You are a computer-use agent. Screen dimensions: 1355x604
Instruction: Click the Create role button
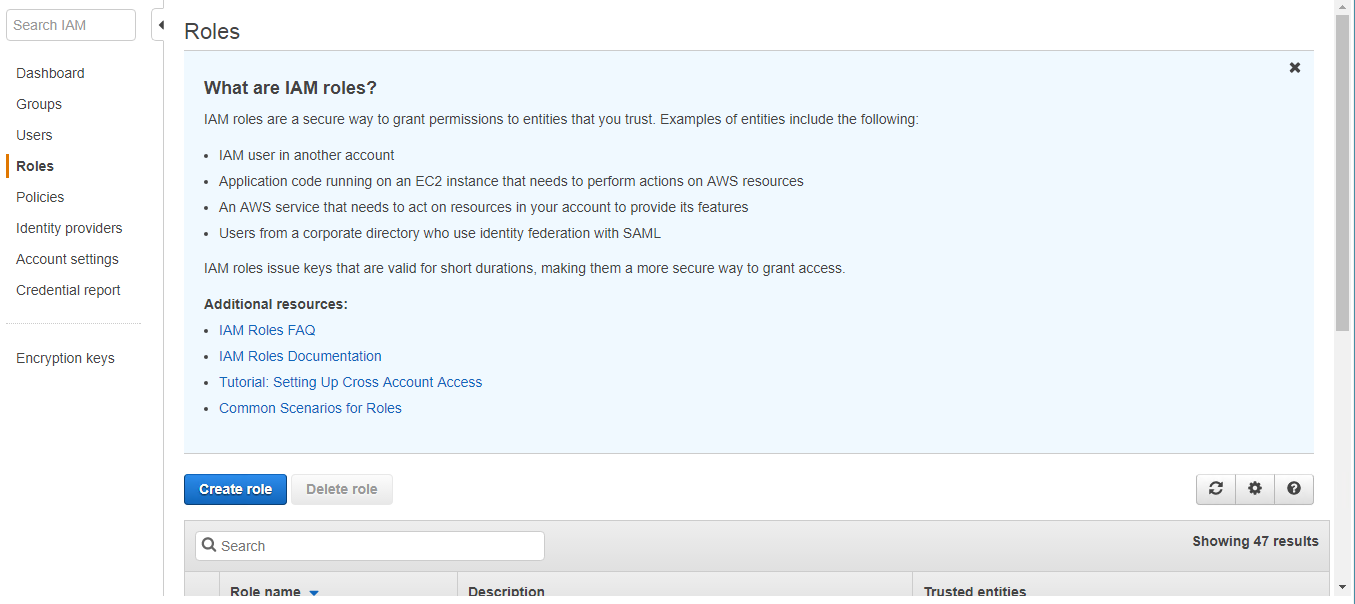tap(235, 489)
